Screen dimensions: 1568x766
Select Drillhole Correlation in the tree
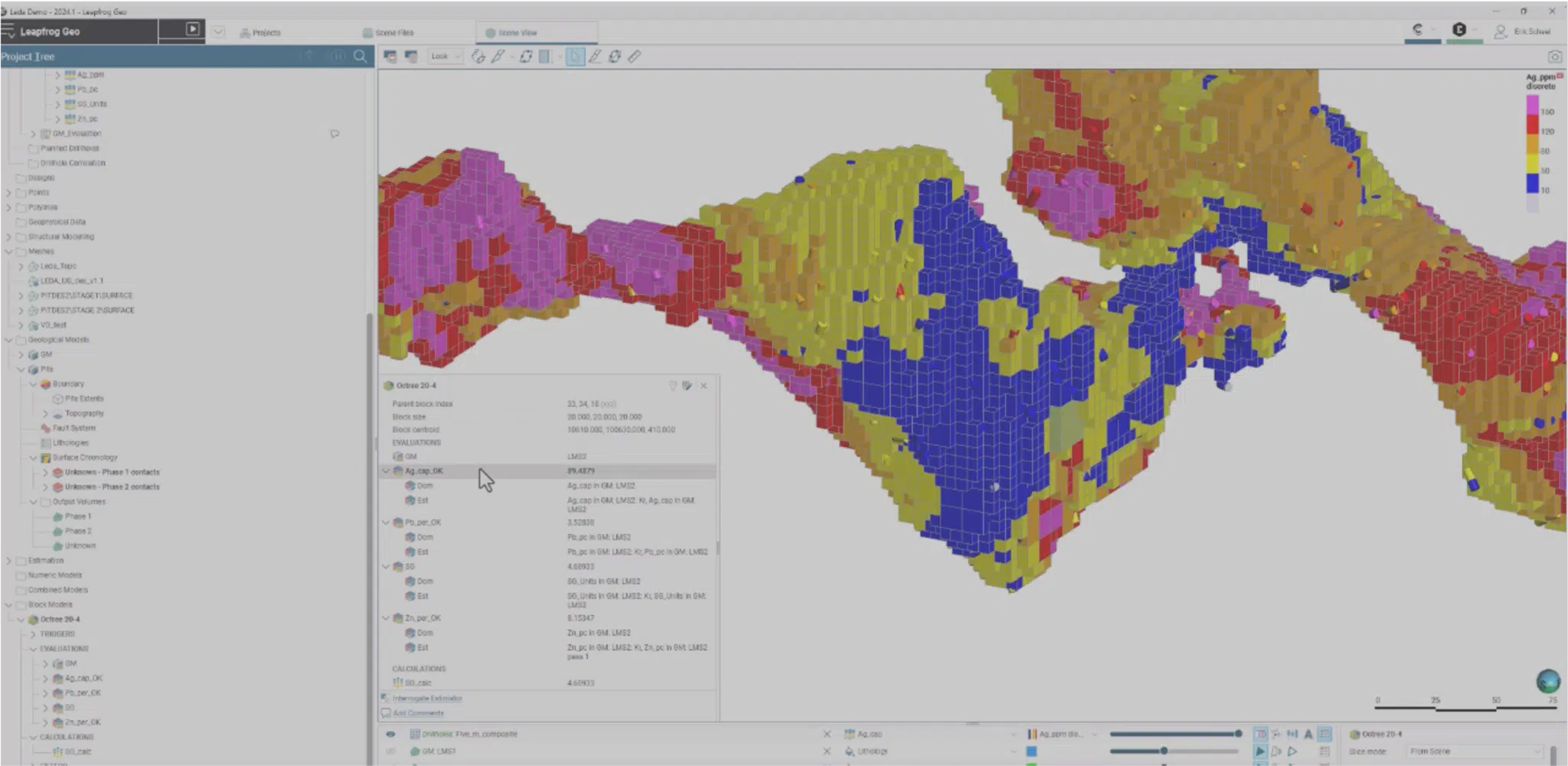coord(73,163)
